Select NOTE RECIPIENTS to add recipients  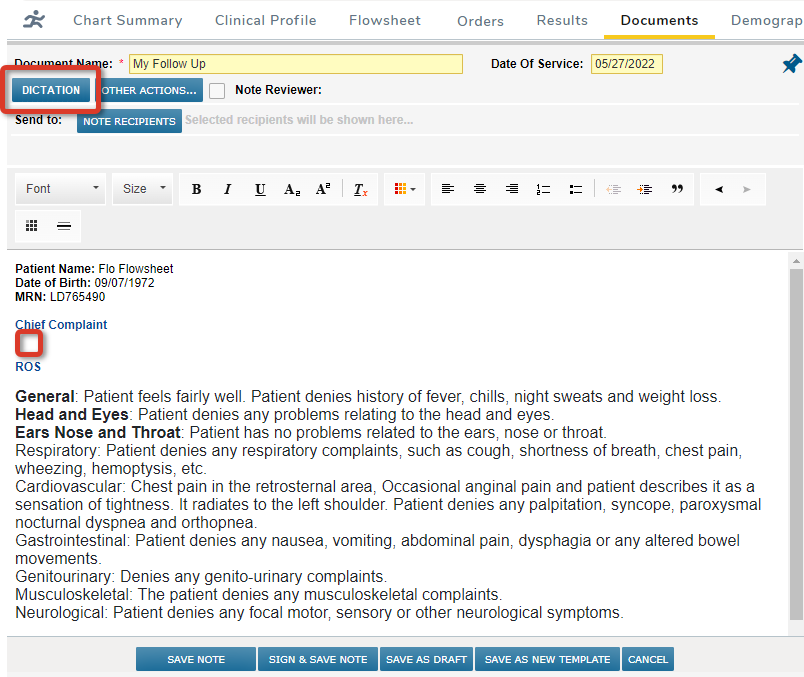(x=129, y=122)
